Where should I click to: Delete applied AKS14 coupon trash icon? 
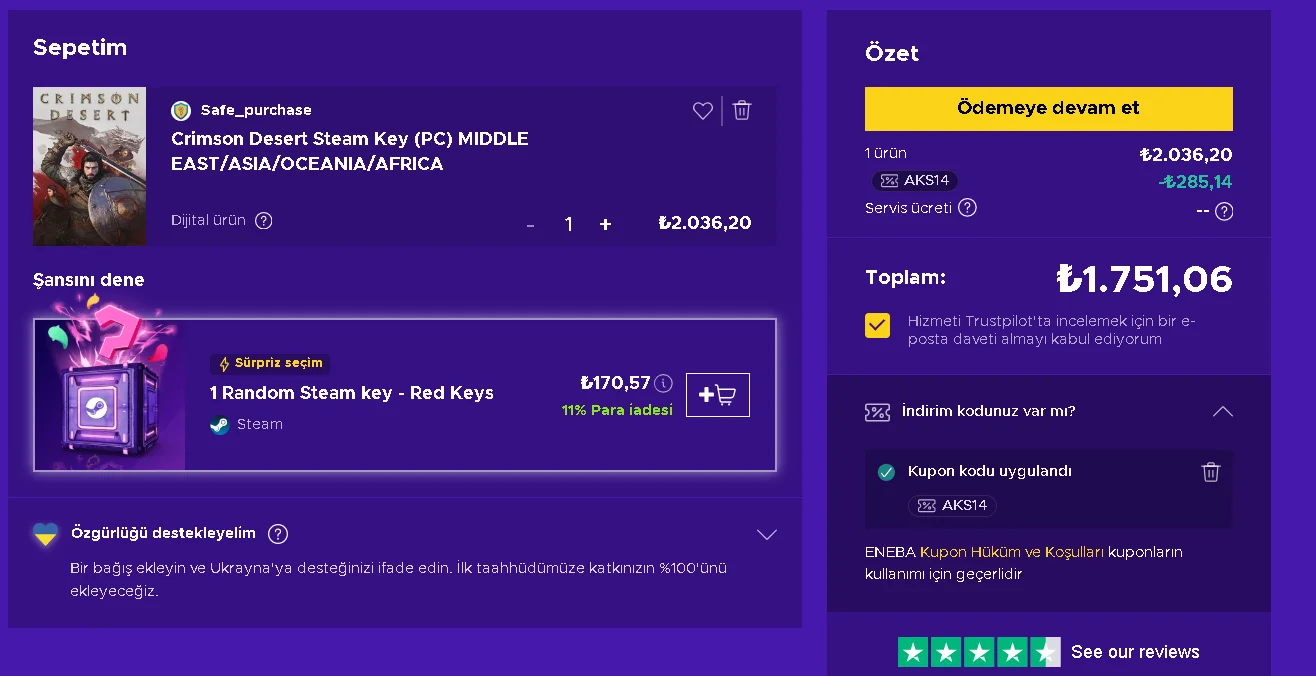[x=1211, y=472]
